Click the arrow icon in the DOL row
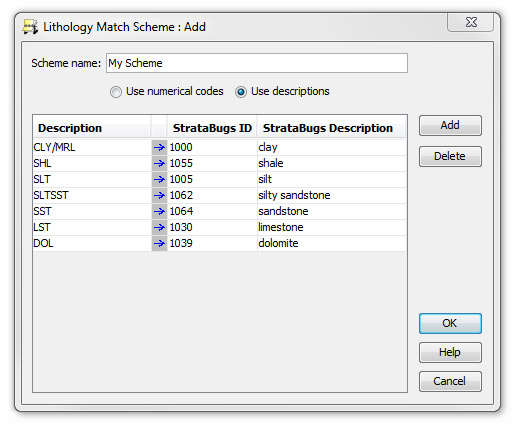The height and width of the screenshot is (426, 516). (159, 243)
